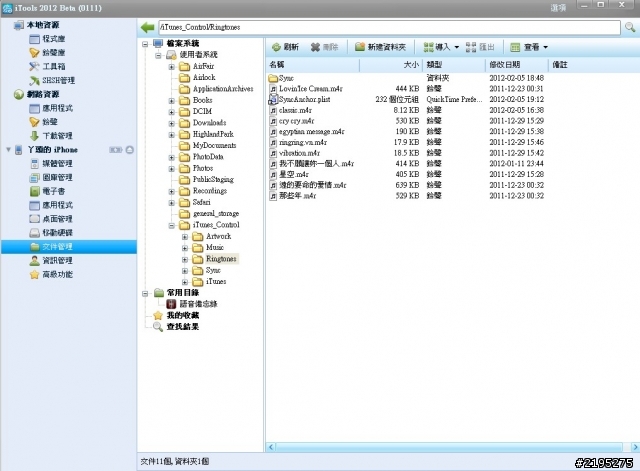This screenshot has width=640, height=471.
Task: Click the path field showing /iTunes_Control/Ringtones
Action: click(x=389, y=27)
